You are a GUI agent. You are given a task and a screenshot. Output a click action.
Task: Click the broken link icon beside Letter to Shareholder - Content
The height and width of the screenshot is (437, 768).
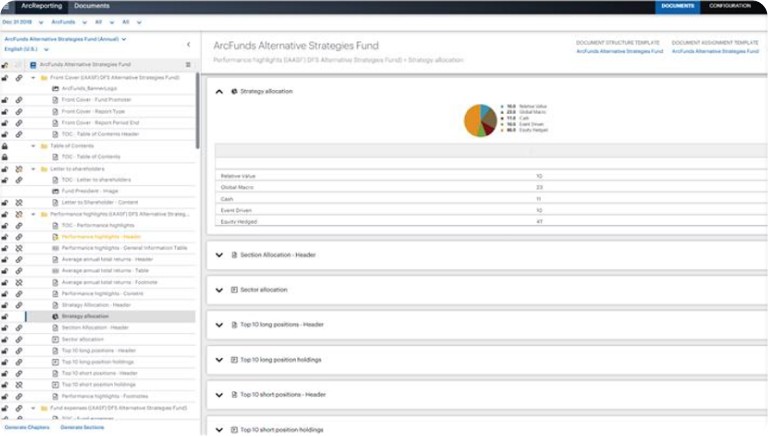(x=19, y=202)
